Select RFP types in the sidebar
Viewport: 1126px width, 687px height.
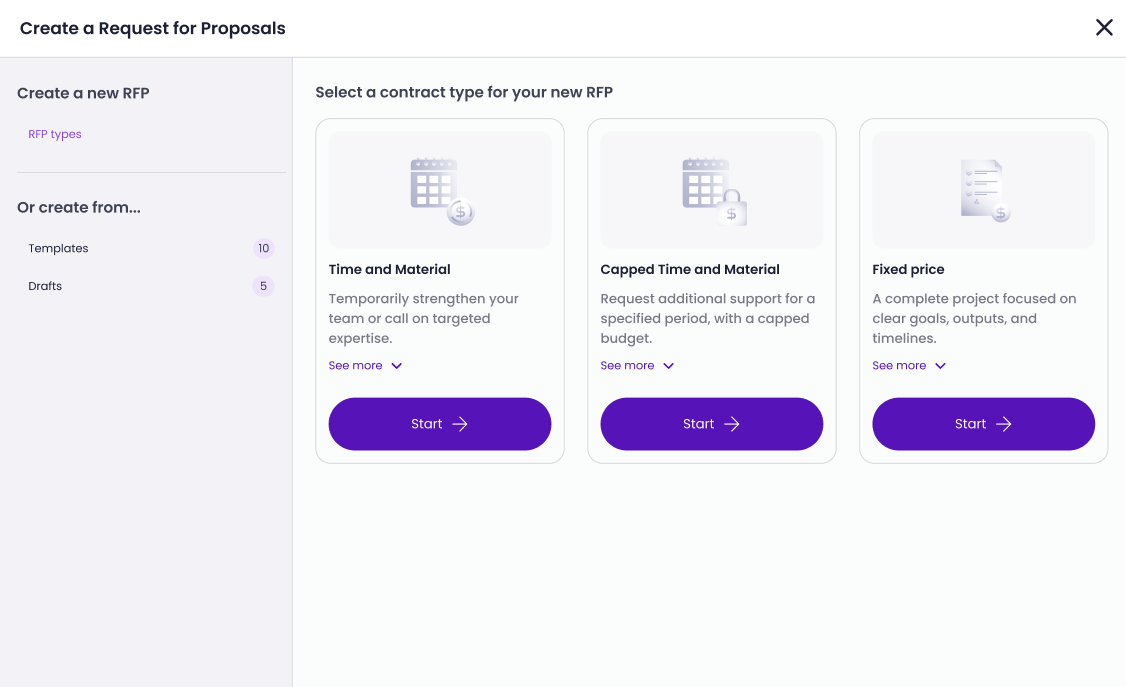tap(55, 134)
